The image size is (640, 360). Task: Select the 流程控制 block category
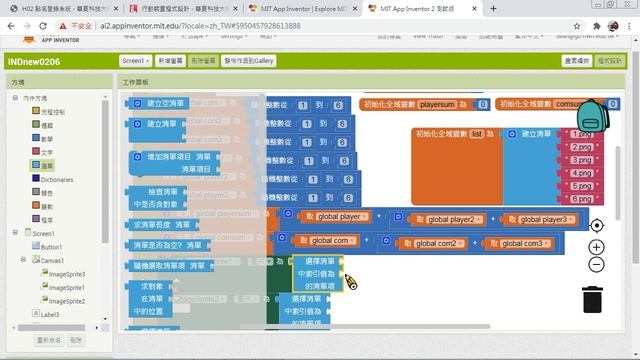coord(48,111)
